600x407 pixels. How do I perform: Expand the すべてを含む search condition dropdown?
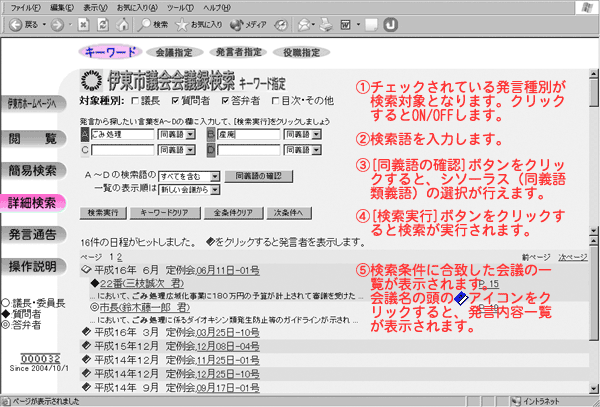click(198, 176)
